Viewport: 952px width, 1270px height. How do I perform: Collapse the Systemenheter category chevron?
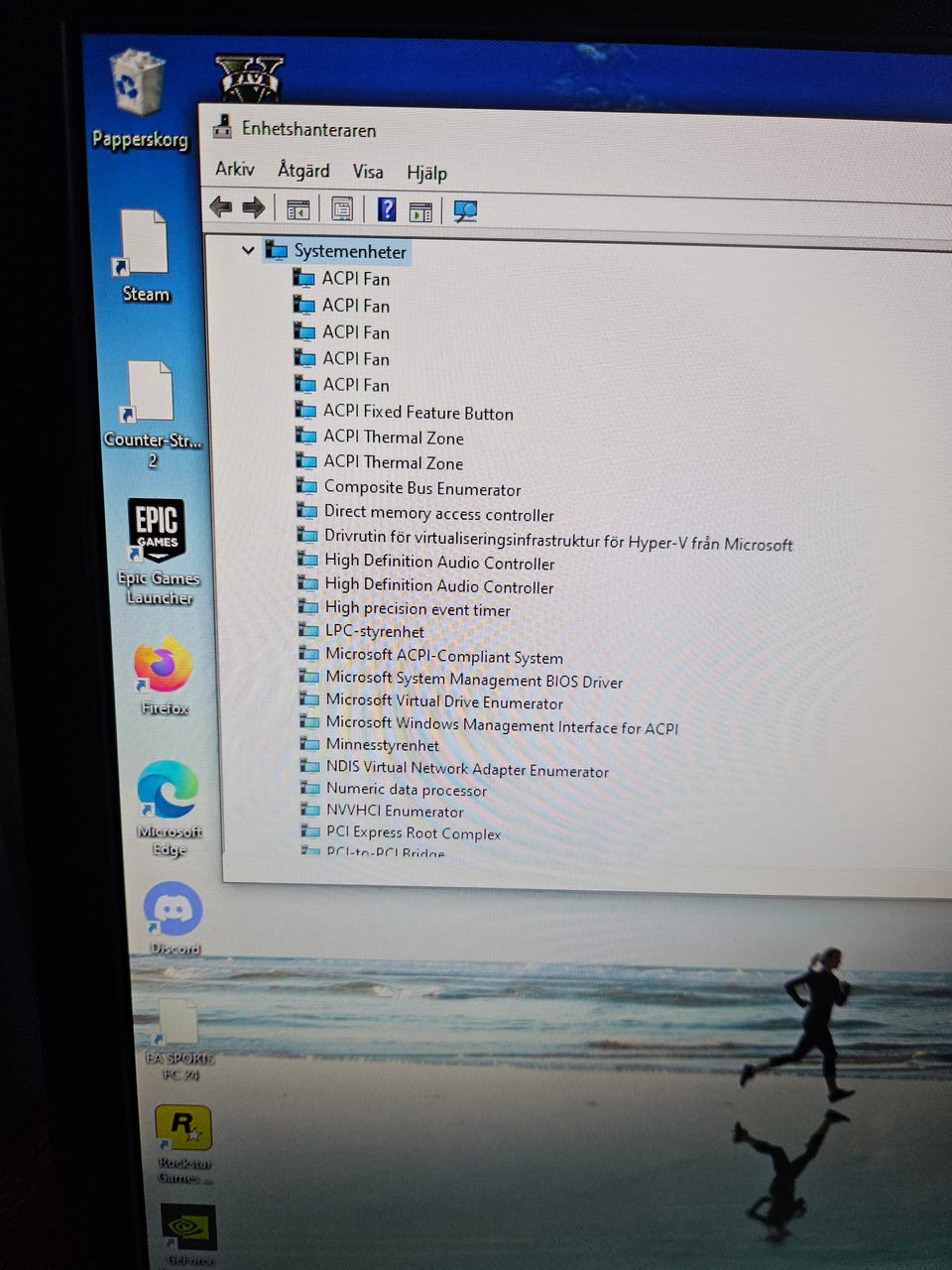coord(248,250)
